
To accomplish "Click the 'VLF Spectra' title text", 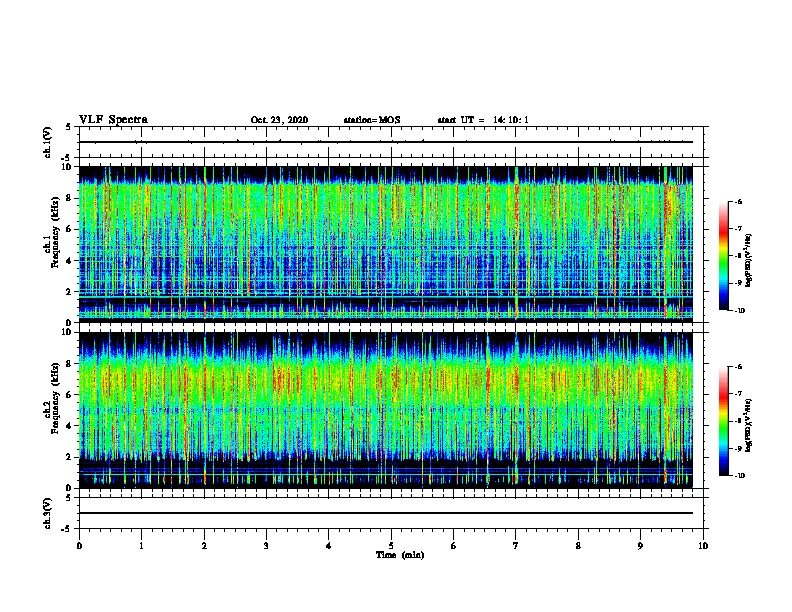I will click(113, 120).
